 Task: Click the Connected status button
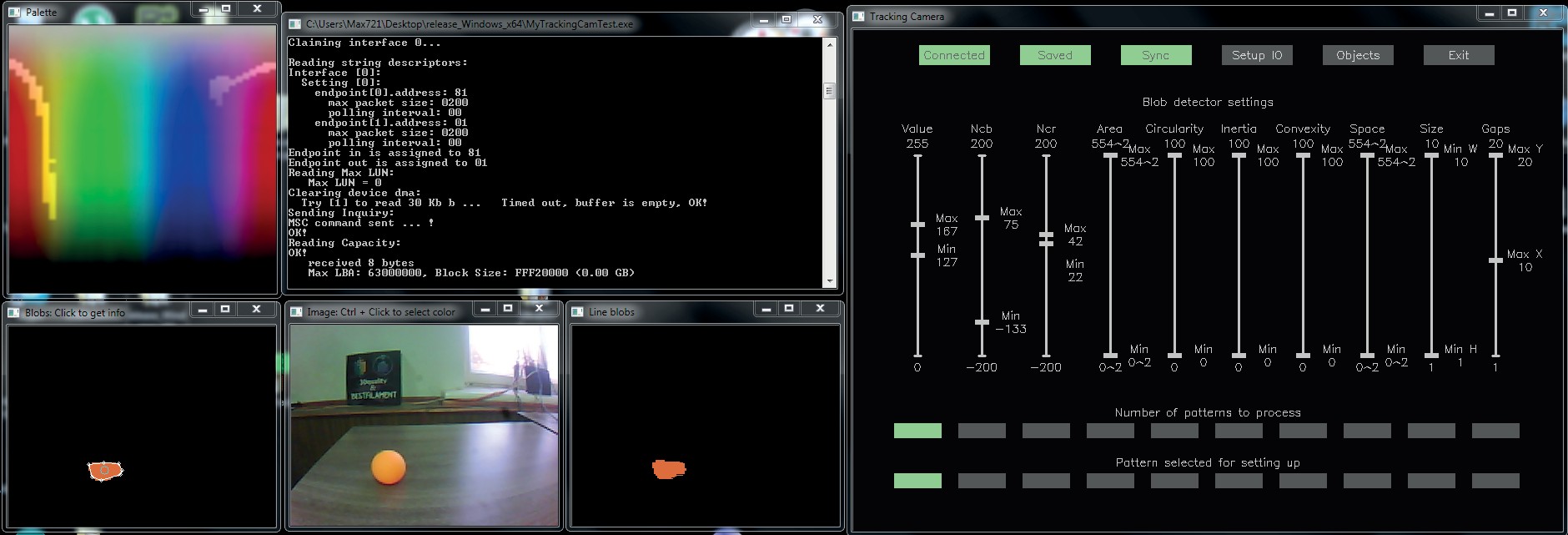954,55
